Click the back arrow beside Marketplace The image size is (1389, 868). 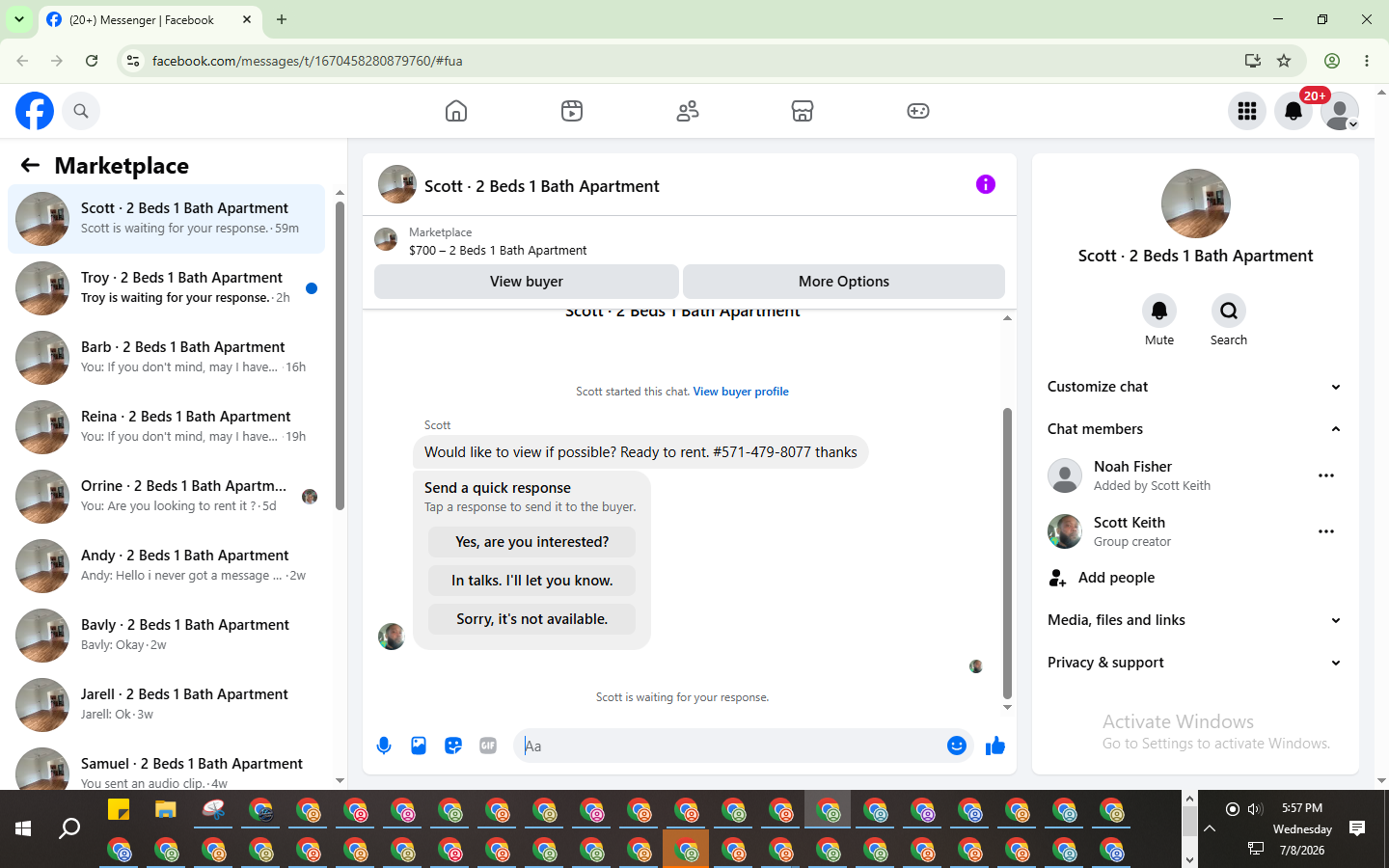click(x=30, y=165)
